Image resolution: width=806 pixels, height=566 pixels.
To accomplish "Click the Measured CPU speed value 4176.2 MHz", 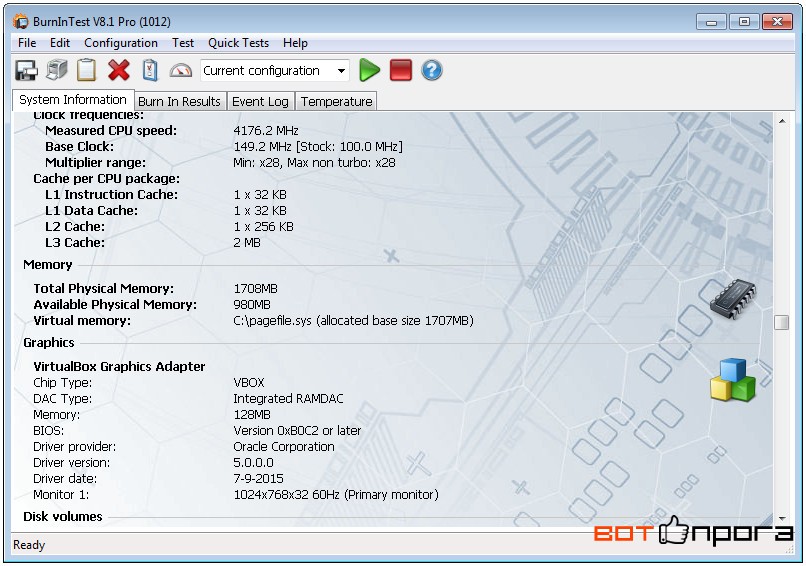I will (266, 131).
